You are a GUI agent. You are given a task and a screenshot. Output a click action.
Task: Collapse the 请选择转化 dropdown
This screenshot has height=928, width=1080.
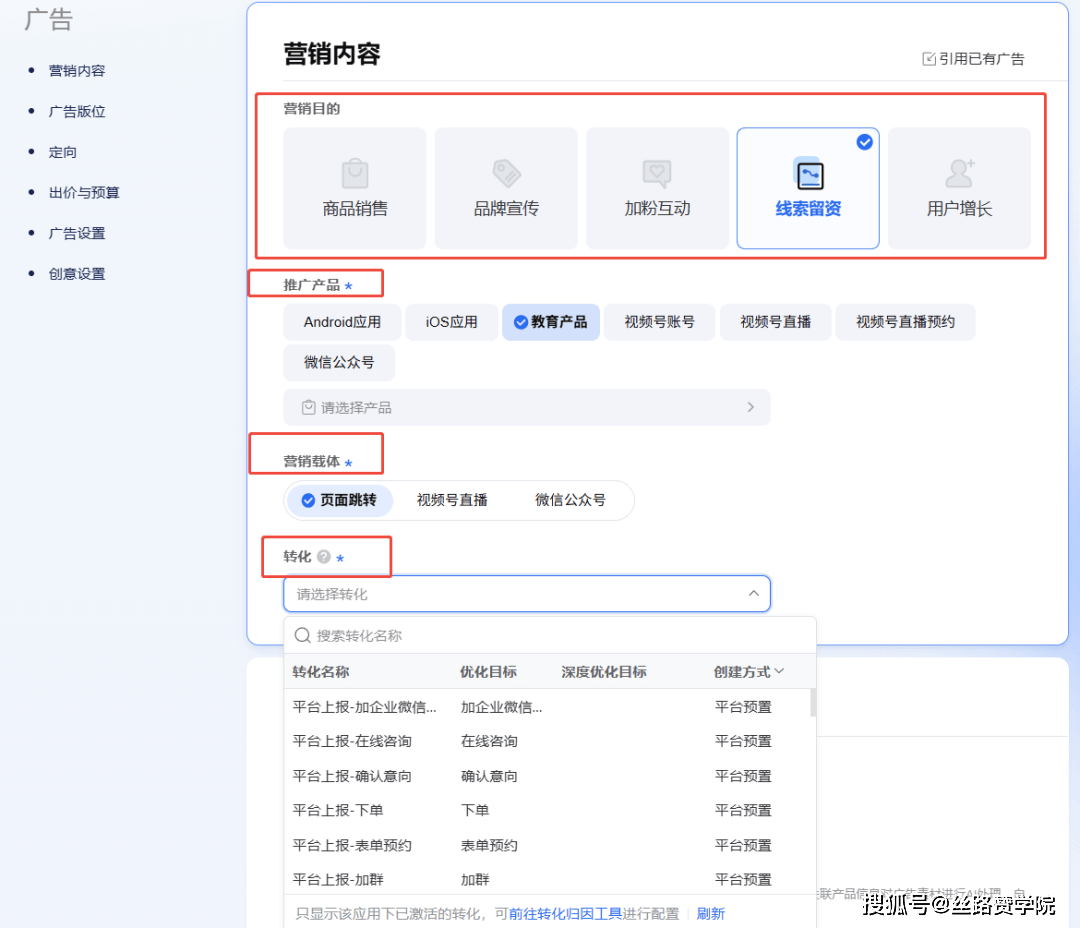[x=755, y=593]
